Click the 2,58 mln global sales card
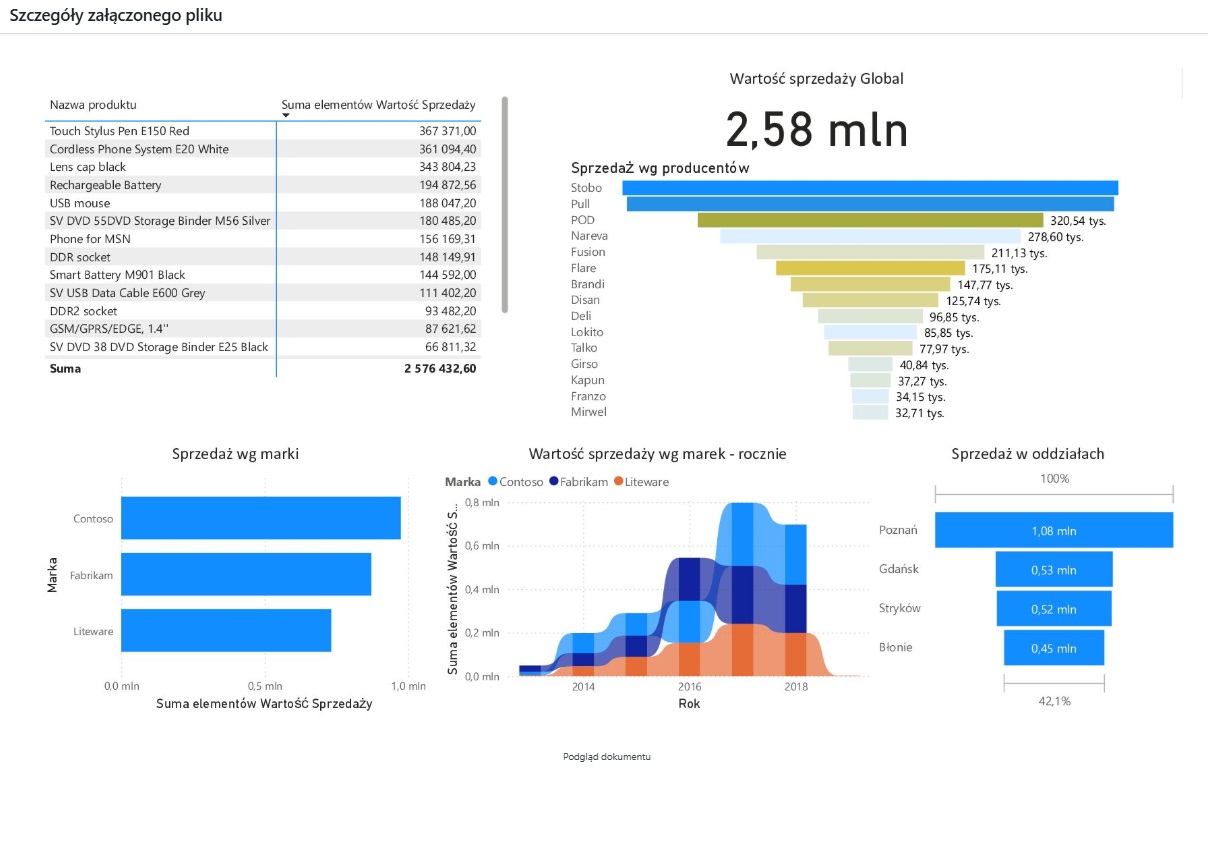 point(816,130)
